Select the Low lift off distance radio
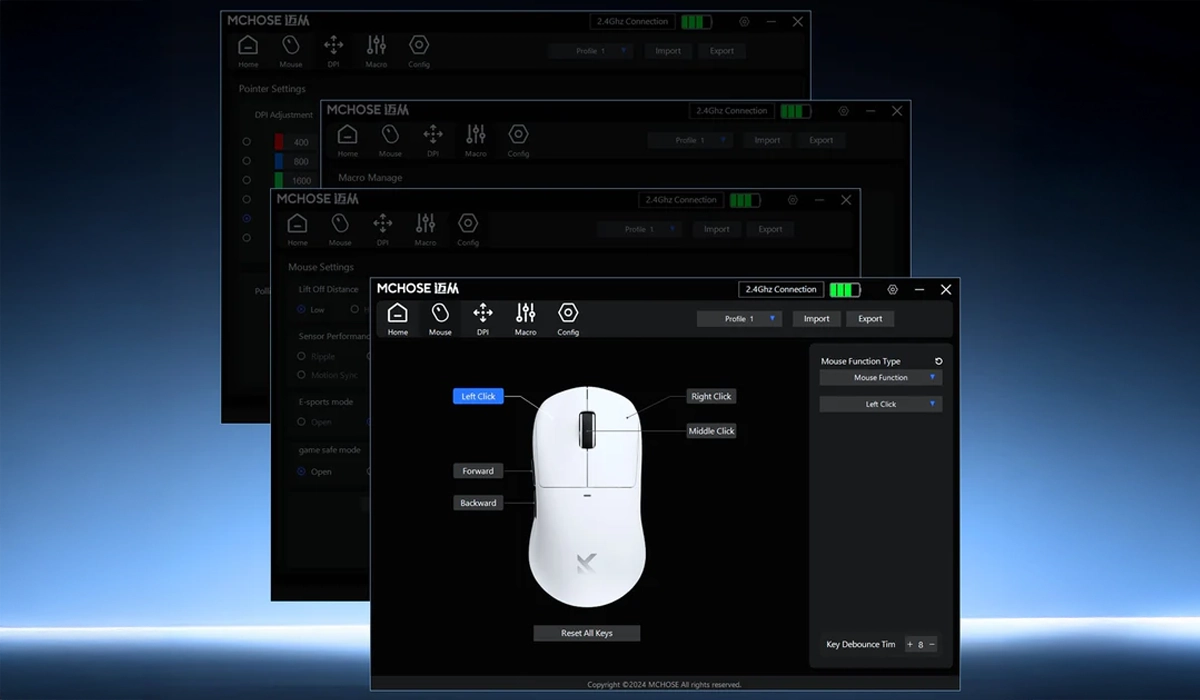1200x700 pixels. click(301, 310)
